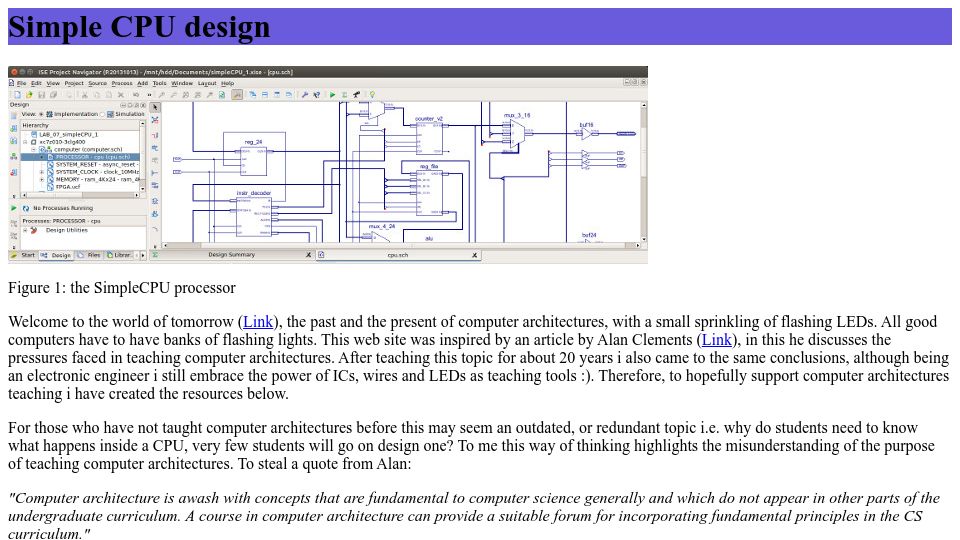Select the Implementation view radio button
Screen dimensions: 960x540
point(41,114)
